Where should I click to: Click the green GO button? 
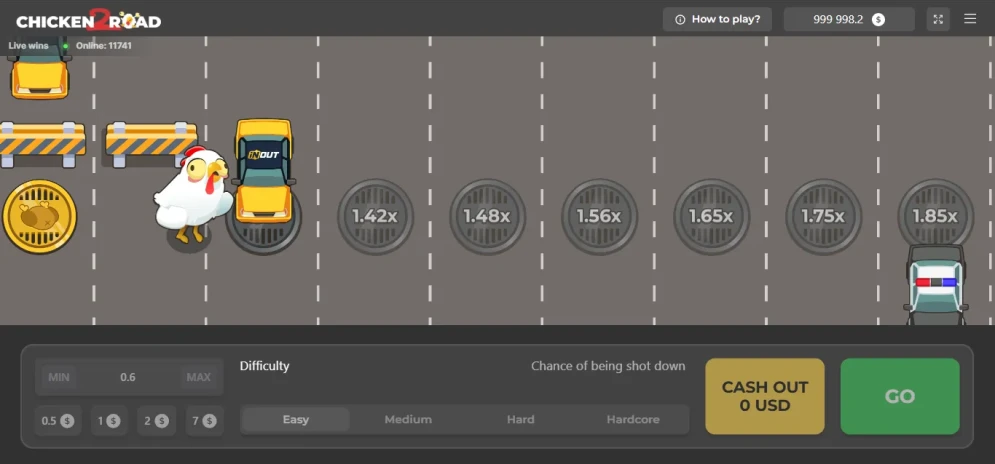[900, 396]
